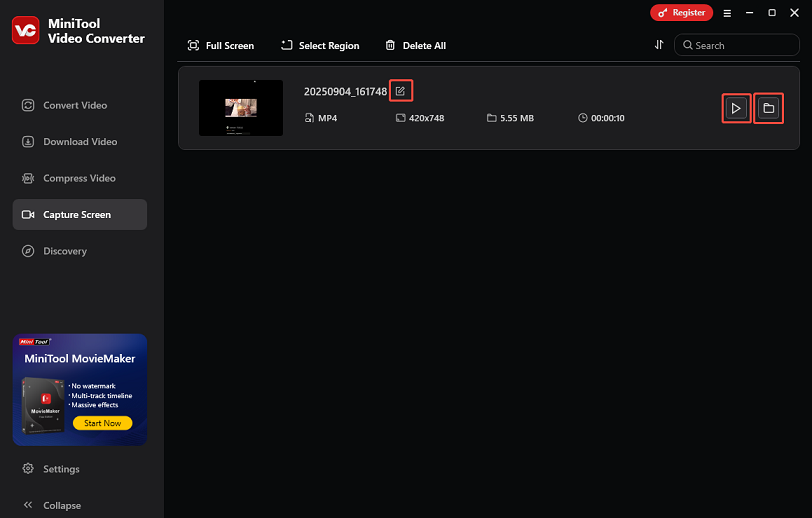Click the Capture Screen camera icon

pyautogui.click(x=28, y=214)
